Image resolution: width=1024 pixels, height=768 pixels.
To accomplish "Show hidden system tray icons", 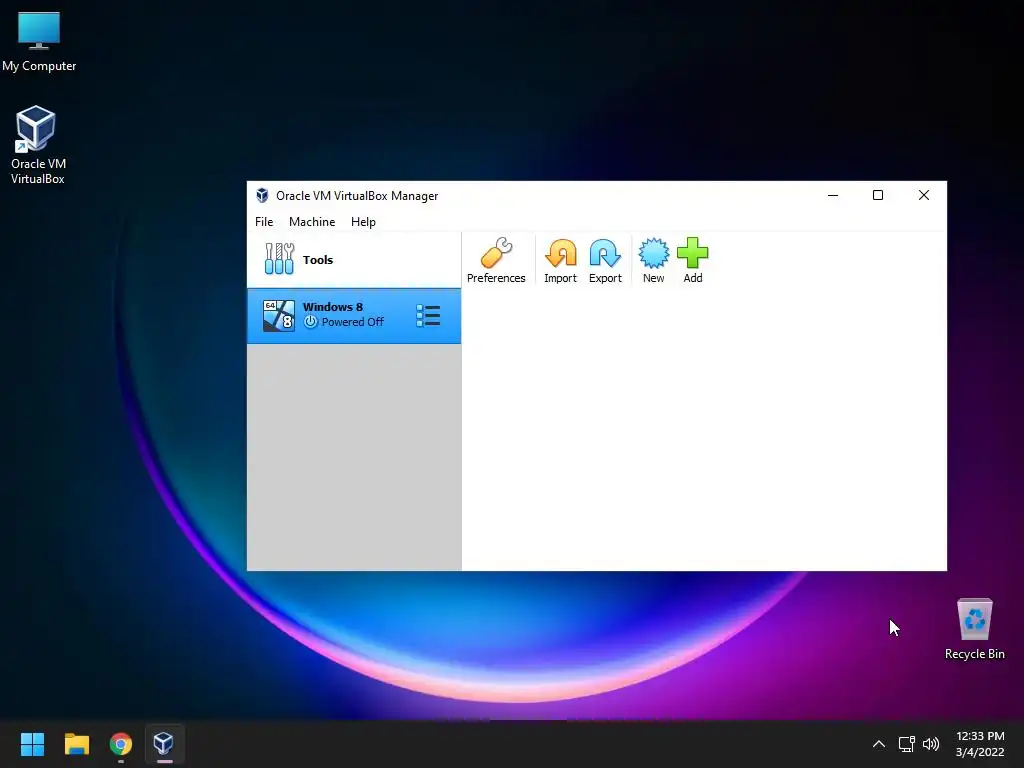I will pos(879,744).
